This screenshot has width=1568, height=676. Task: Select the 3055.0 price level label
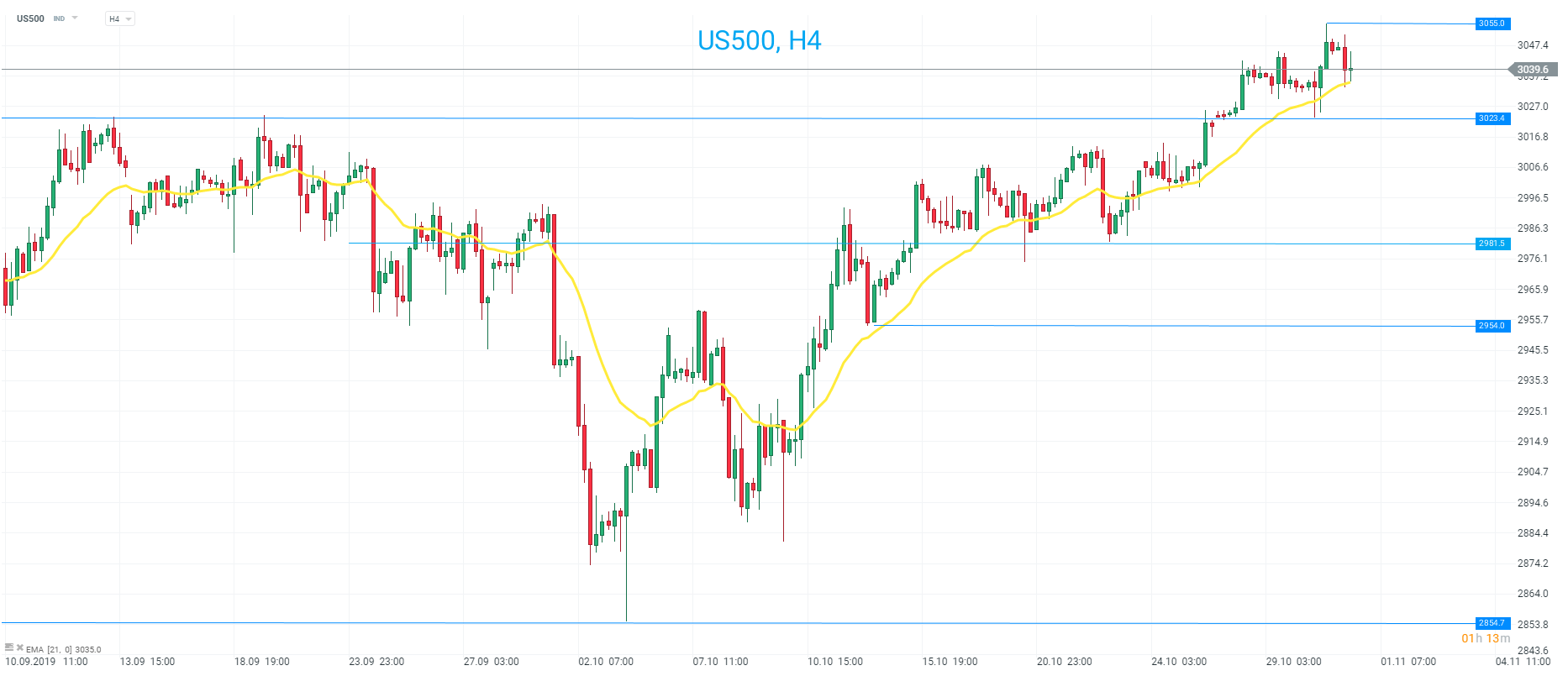coord(1492,24)
